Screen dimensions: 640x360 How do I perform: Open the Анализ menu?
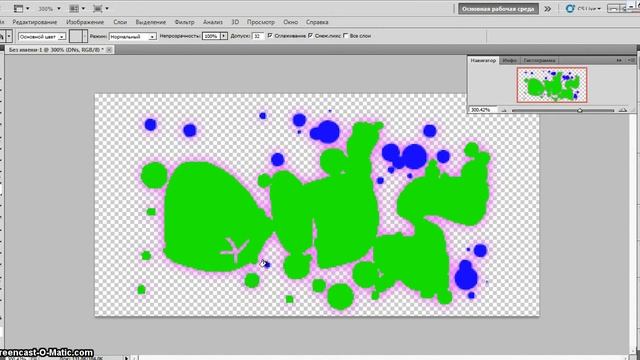213,22
